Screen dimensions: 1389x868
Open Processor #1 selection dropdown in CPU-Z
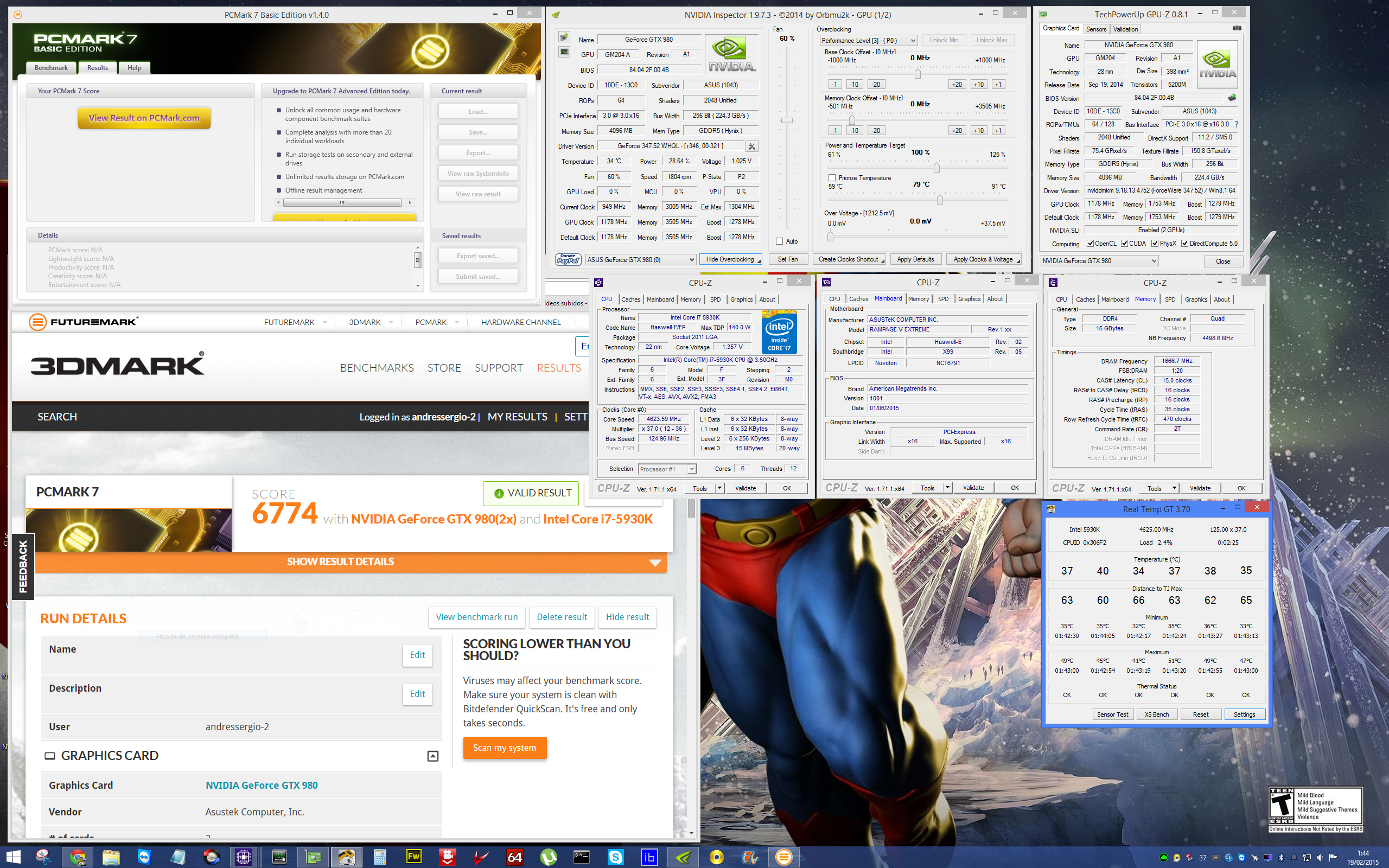click(x=667, y=469)
